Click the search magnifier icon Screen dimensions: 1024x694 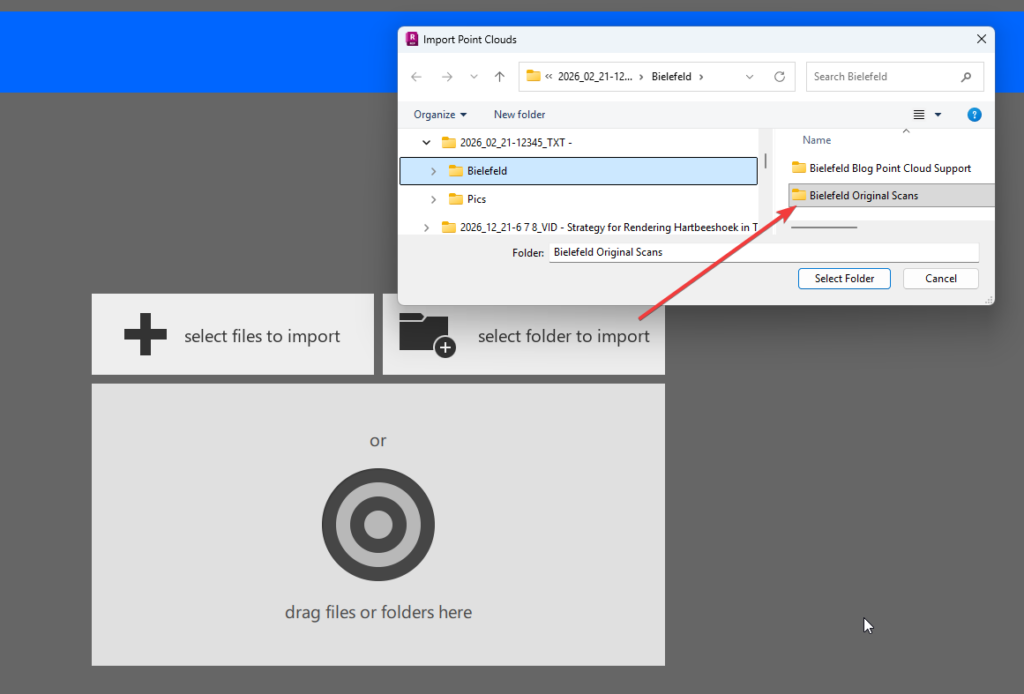pyautogui.click(x=966, y=77)
